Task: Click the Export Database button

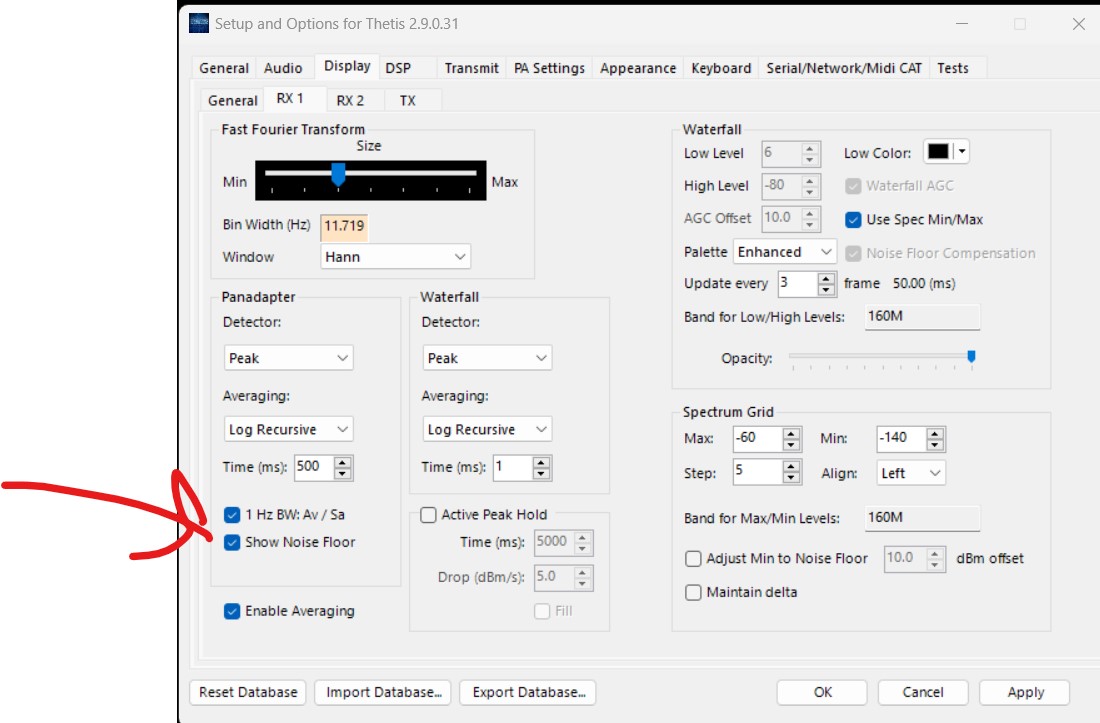Action: click(527, 692)
